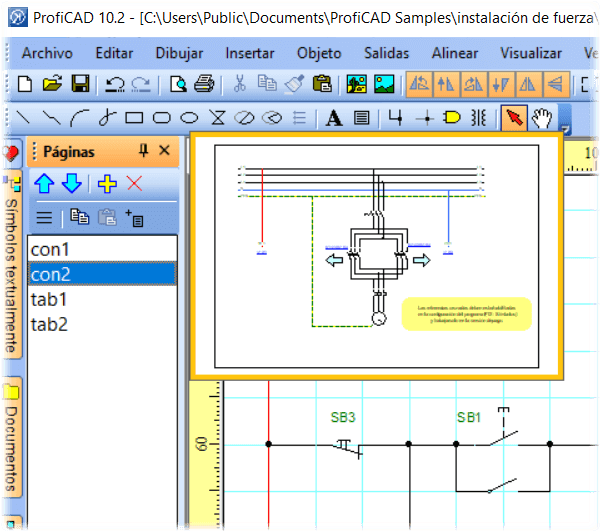This screenshot has width=601, height=532.
Task: Click the Print icon
Action: tap(204, 84)
